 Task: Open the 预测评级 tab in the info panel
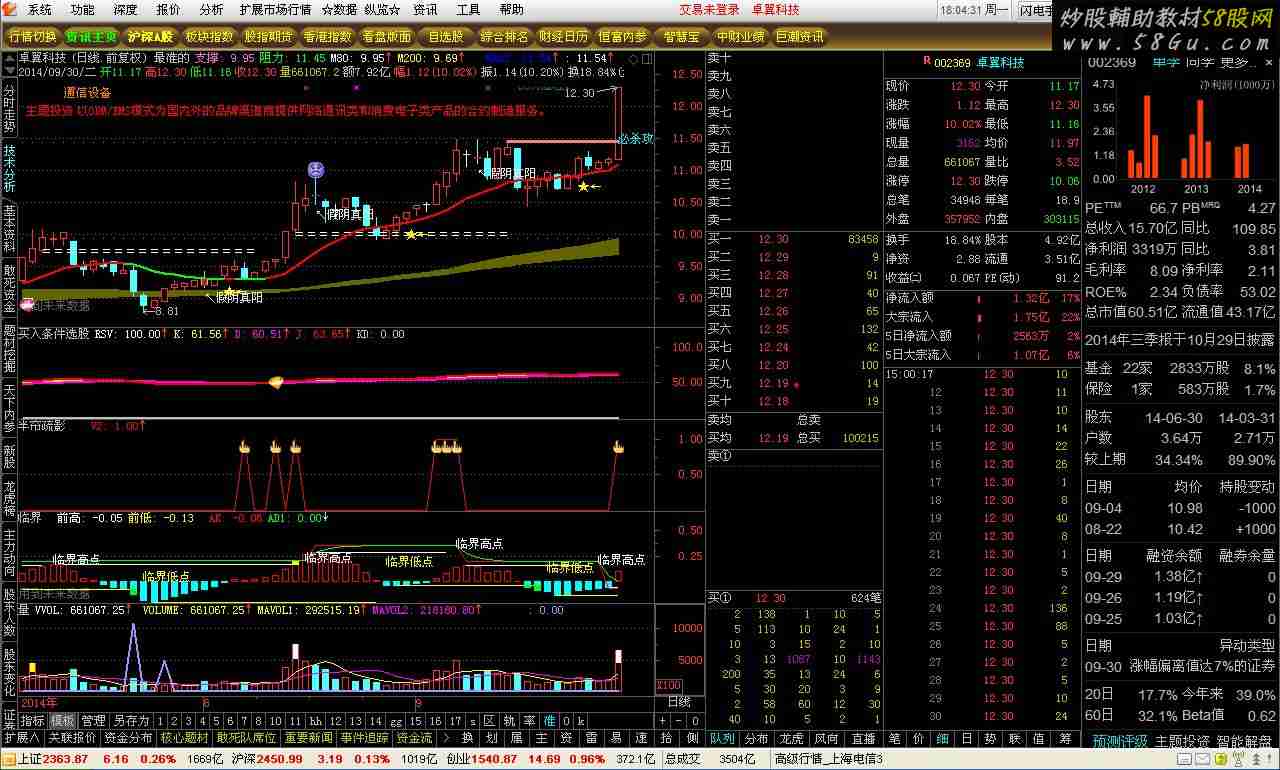click(1120, 741)
